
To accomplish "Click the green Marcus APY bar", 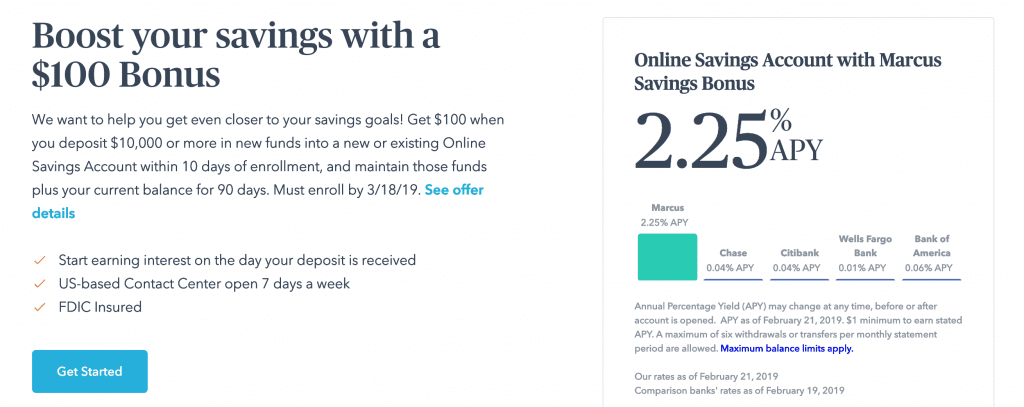I will click(x=667, y=257).
